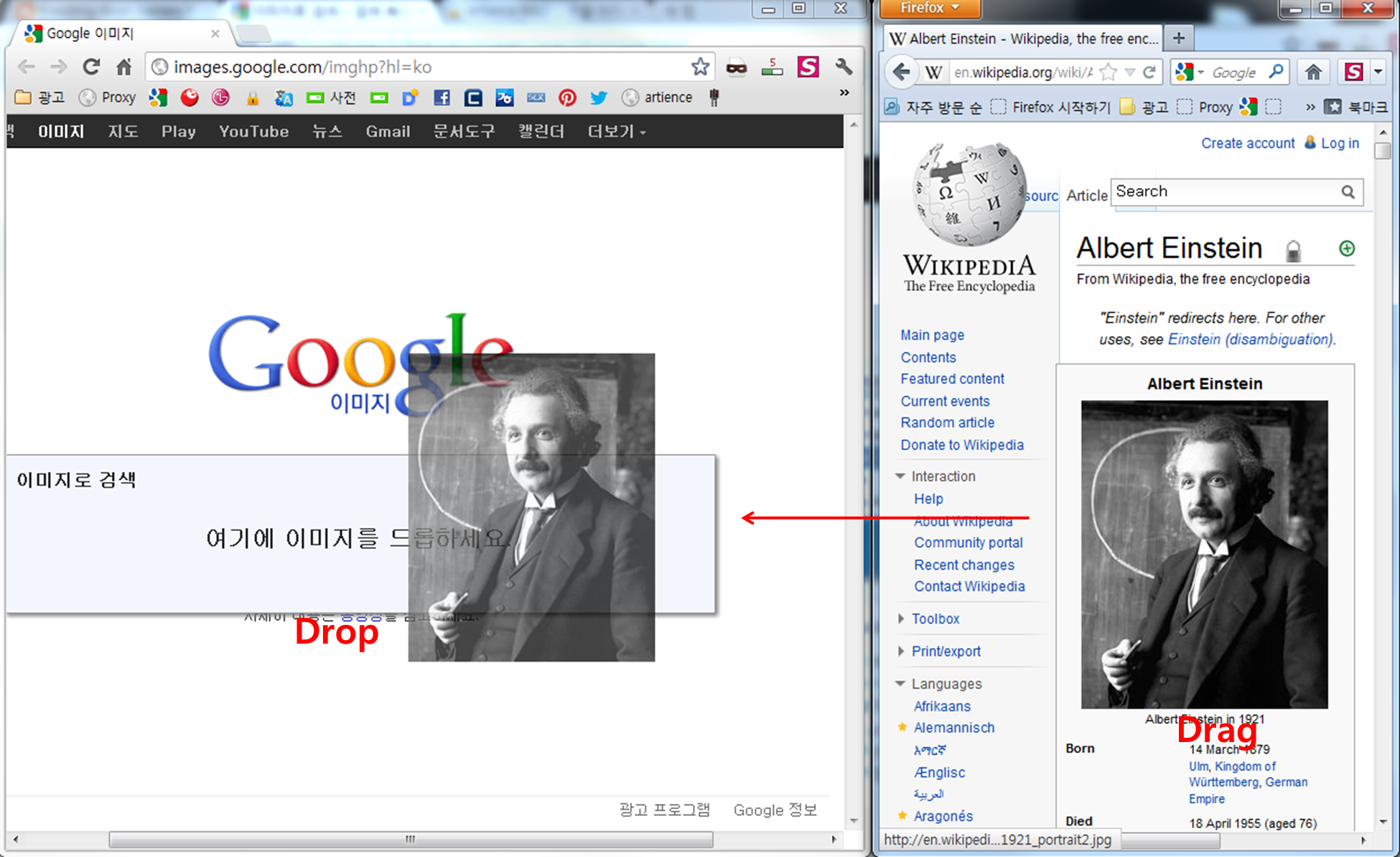Select Gmail in Google's black navigation bar
1400x857 pixels.
[x=388, y=131]
